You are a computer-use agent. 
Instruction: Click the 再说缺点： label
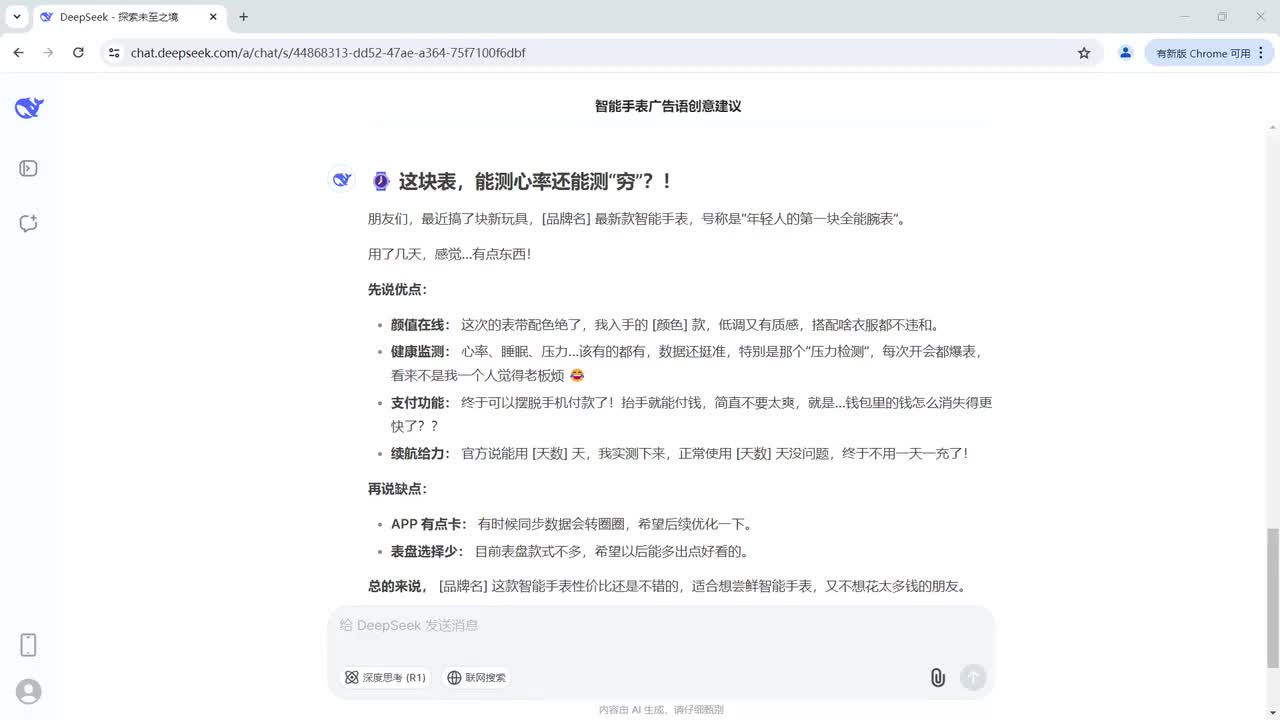click(x=397, y=489)
